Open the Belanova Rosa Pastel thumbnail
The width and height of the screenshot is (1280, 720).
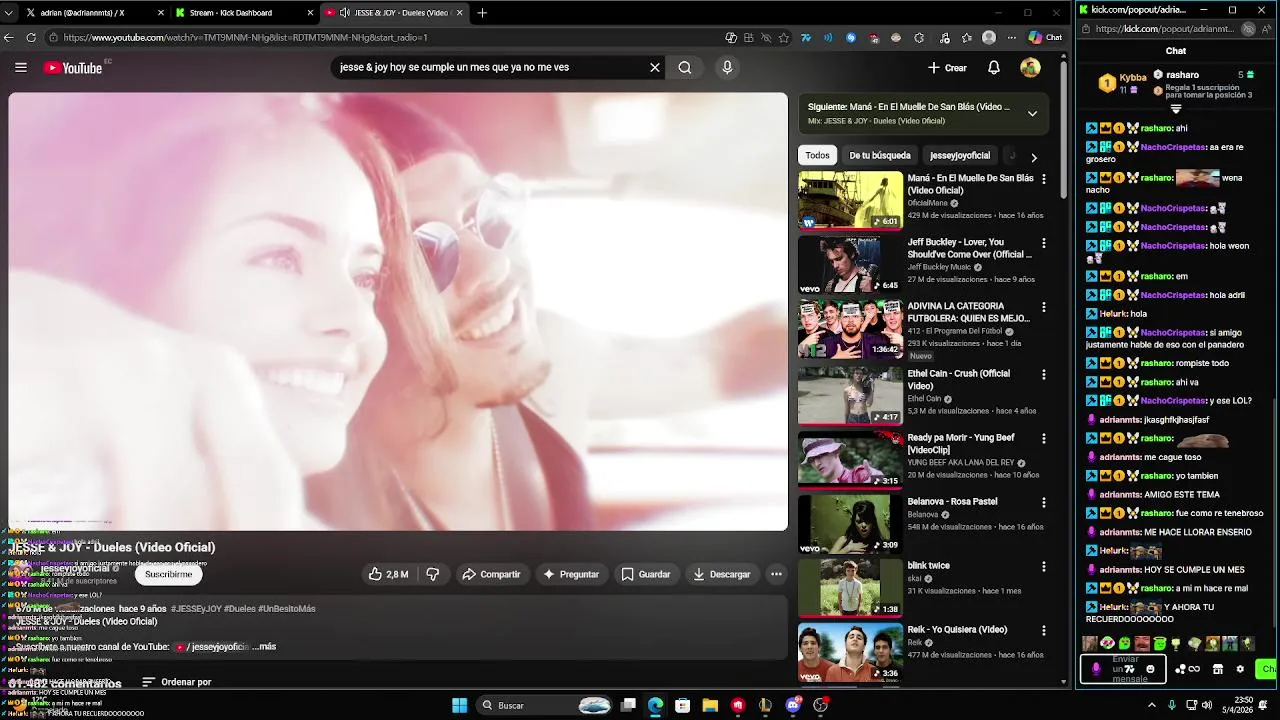(850, 524)
